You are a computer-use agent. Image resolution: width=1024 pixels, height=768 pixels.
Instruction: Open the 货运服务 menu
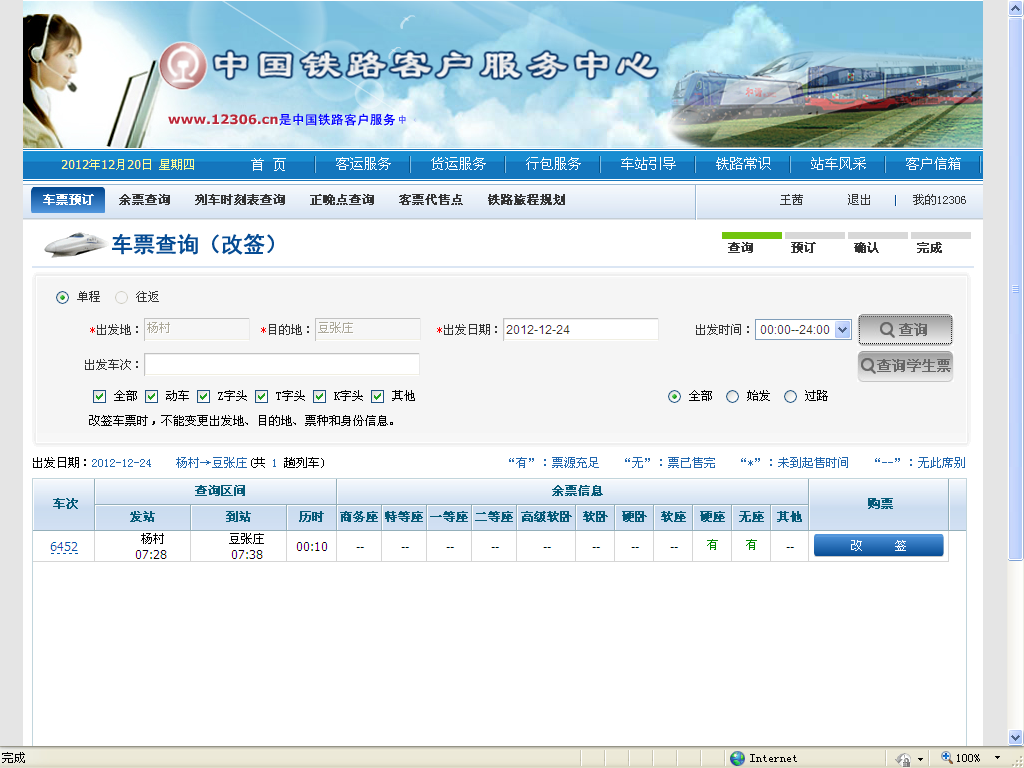458,165
